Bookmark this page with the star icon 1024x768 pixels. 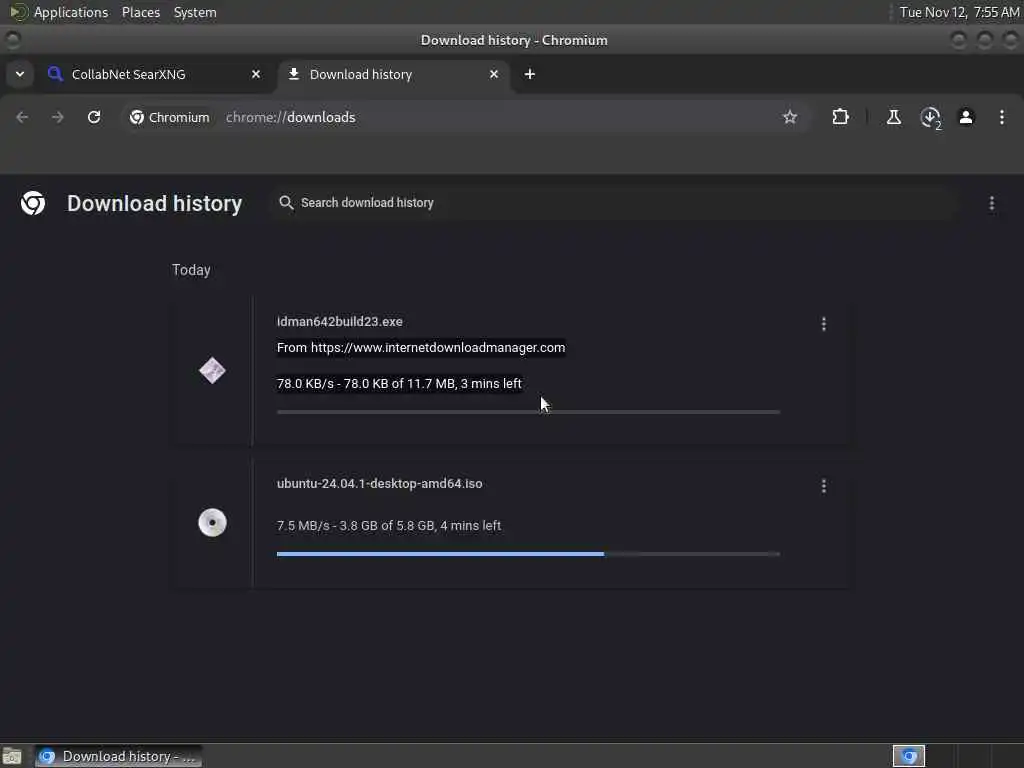790,118
